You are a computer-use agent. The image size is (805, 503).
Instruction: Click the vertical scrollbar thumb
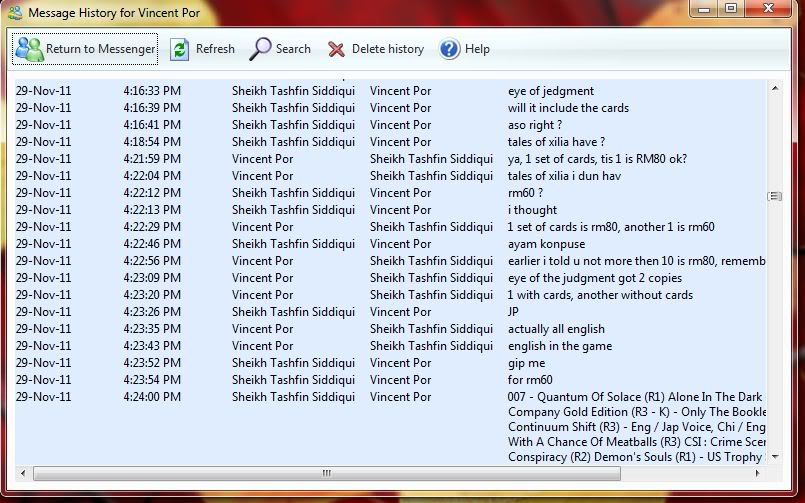point(774,196)
